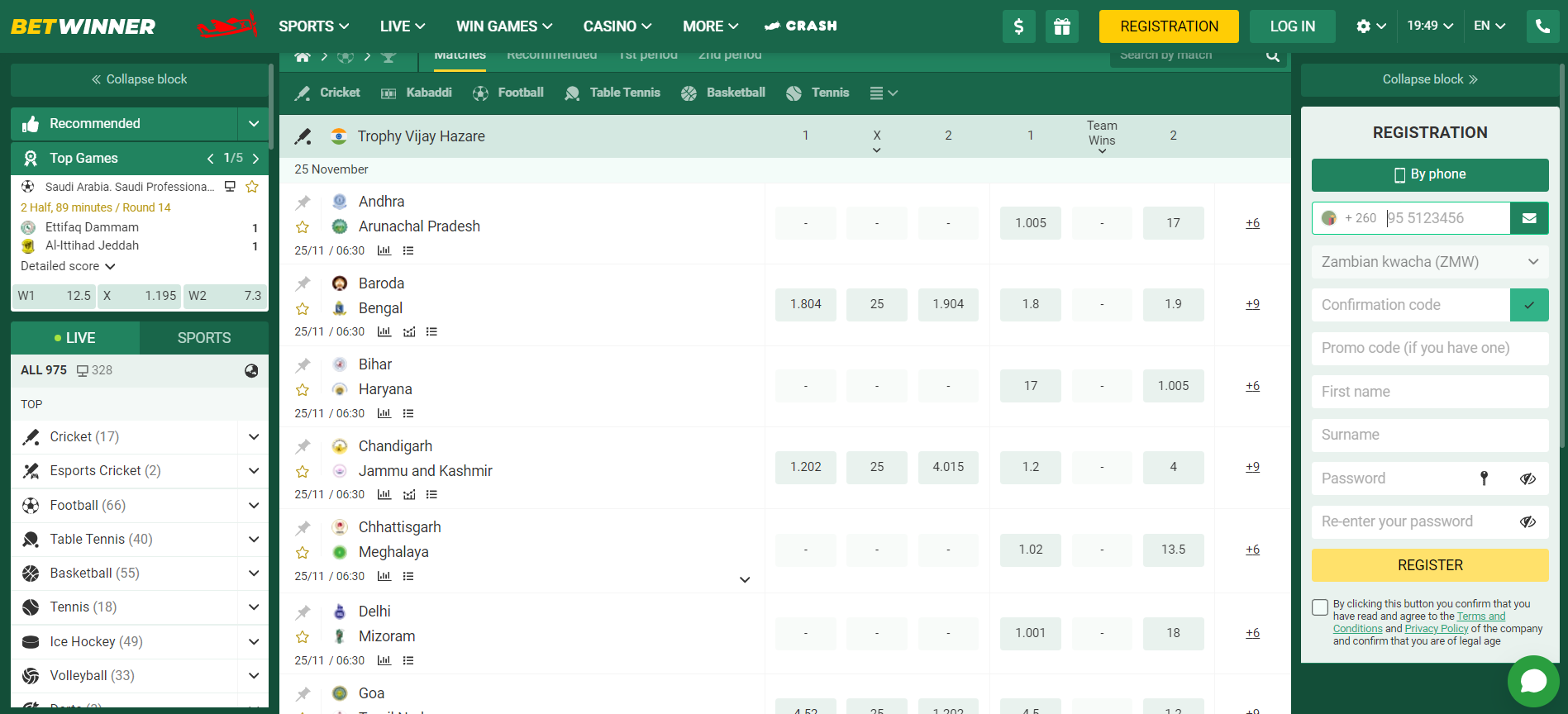1568x714 pixels.
Task: Favorite the Bihar vs Haryana match
Action: pyautogui.click(x=303, y=389)
